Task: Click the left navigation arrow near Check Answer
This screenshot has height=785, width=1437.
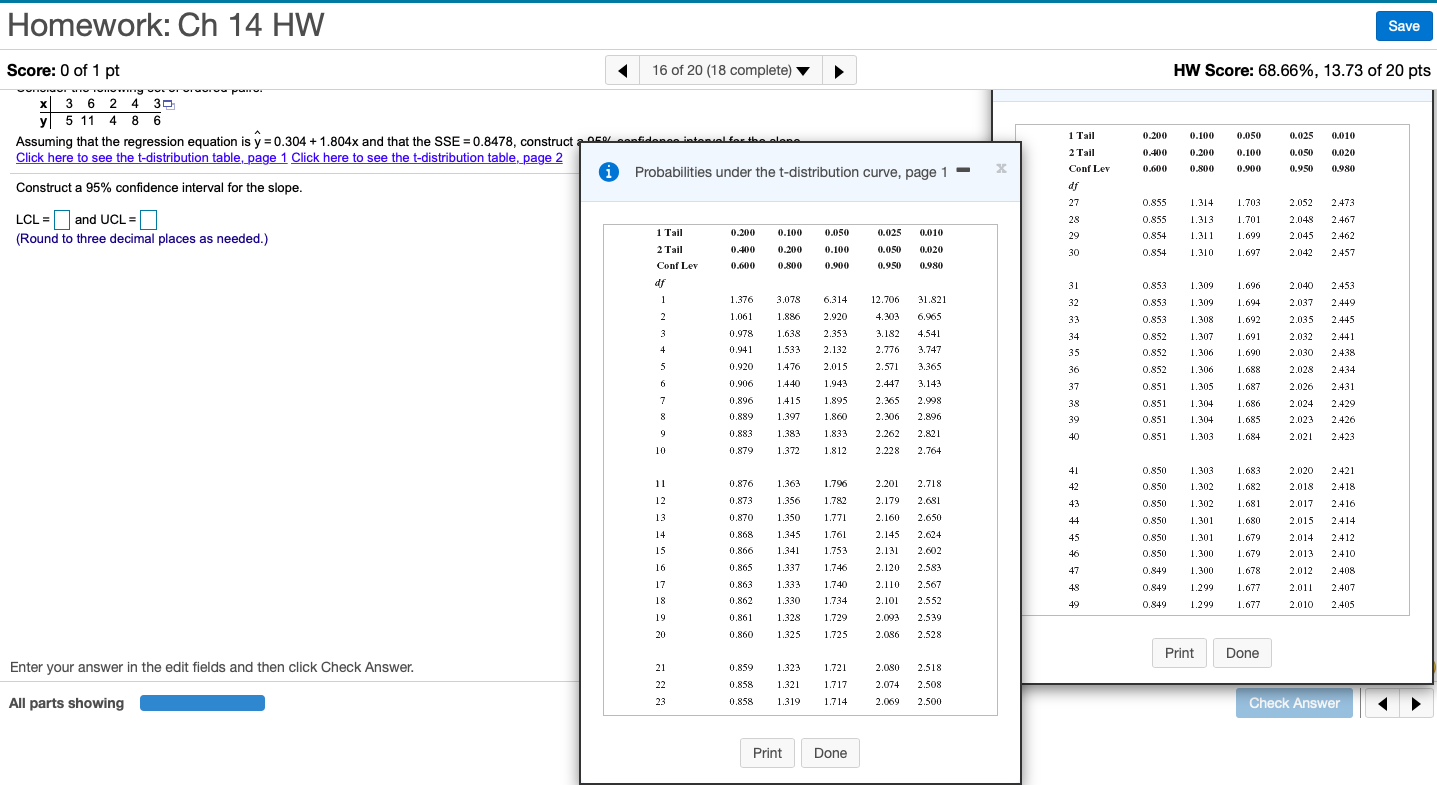Action: coord(1381,703)
